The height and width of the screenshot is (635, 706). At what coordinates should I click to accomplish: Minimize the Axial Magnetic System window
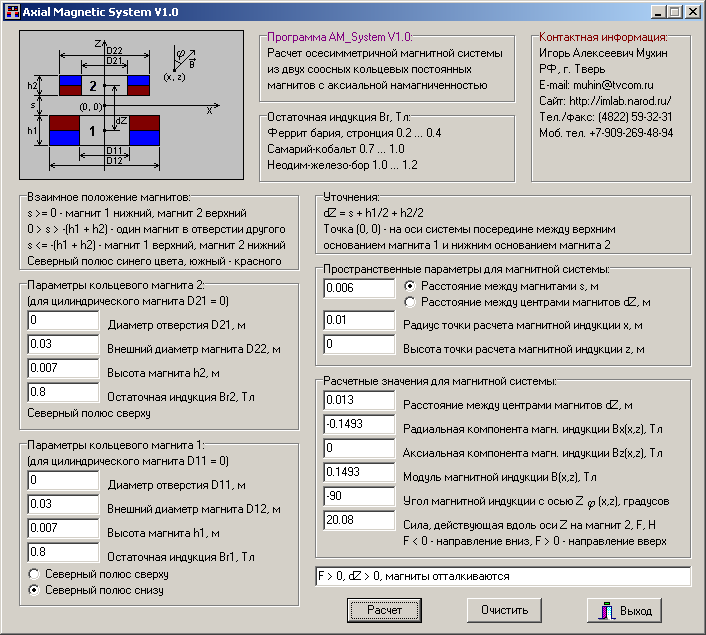tap(658, 12)
